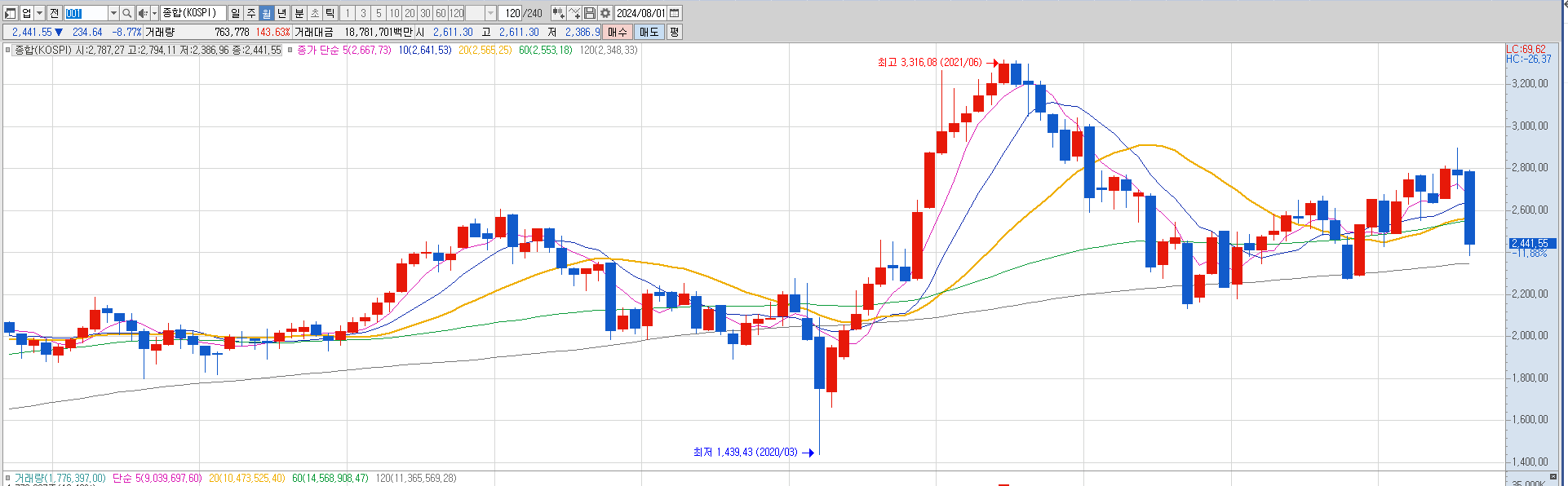Select the 20 interval button
The height and width of the screenshot is (486, 1568).
[x=410, y=13]
